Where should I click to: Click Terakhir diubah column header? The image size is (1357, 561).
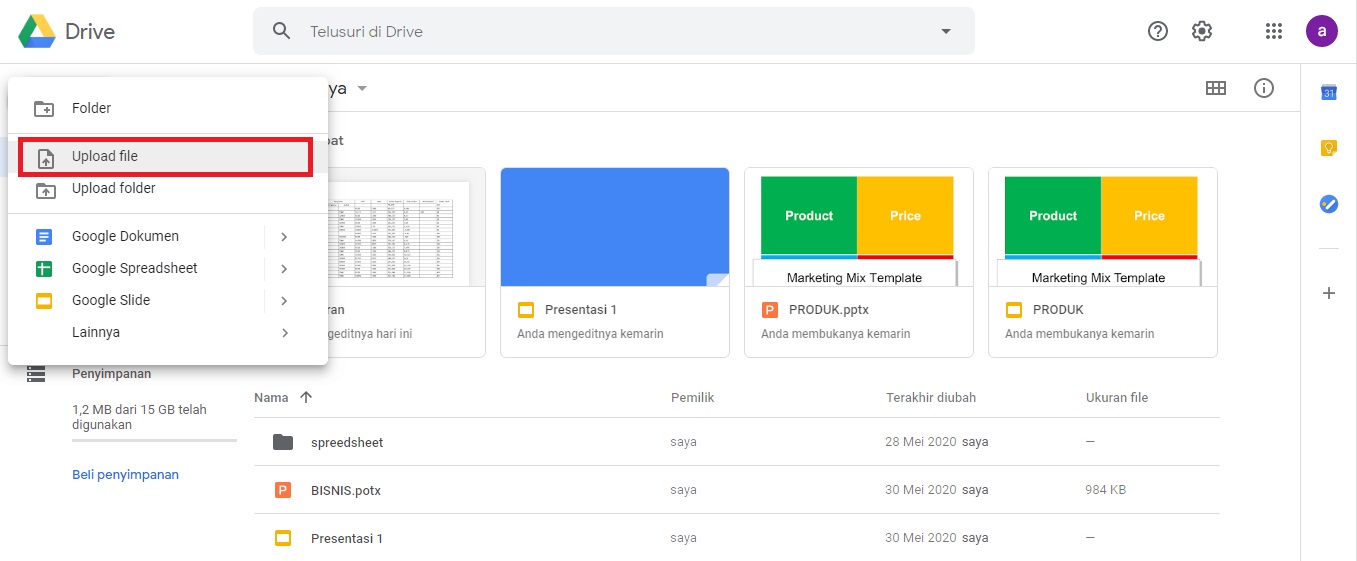click(x=931, y=398)
